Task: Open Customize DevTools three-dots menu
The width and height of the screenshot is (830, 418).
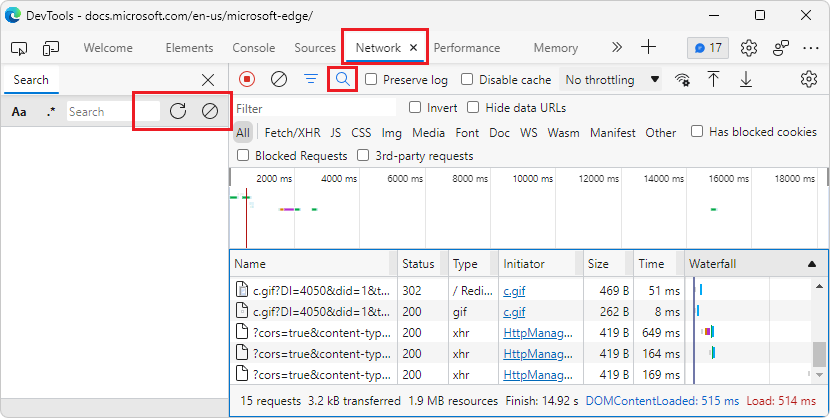Action: coord(810,48)
